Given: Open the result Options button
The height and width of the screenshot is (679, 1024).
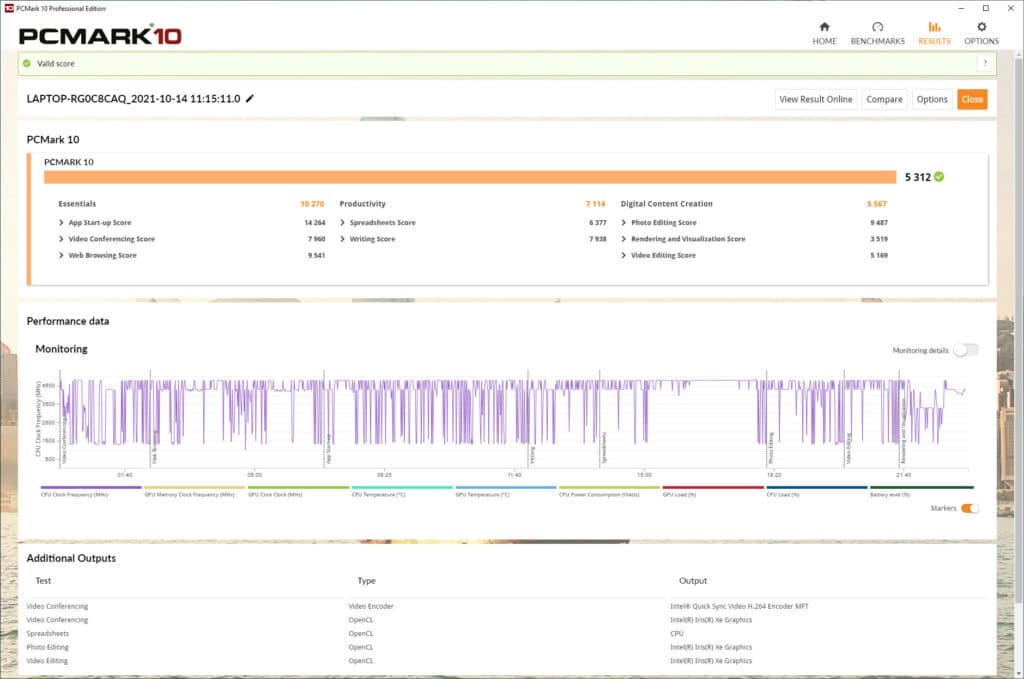Looking at the screenshot, I should click(932, 99).
